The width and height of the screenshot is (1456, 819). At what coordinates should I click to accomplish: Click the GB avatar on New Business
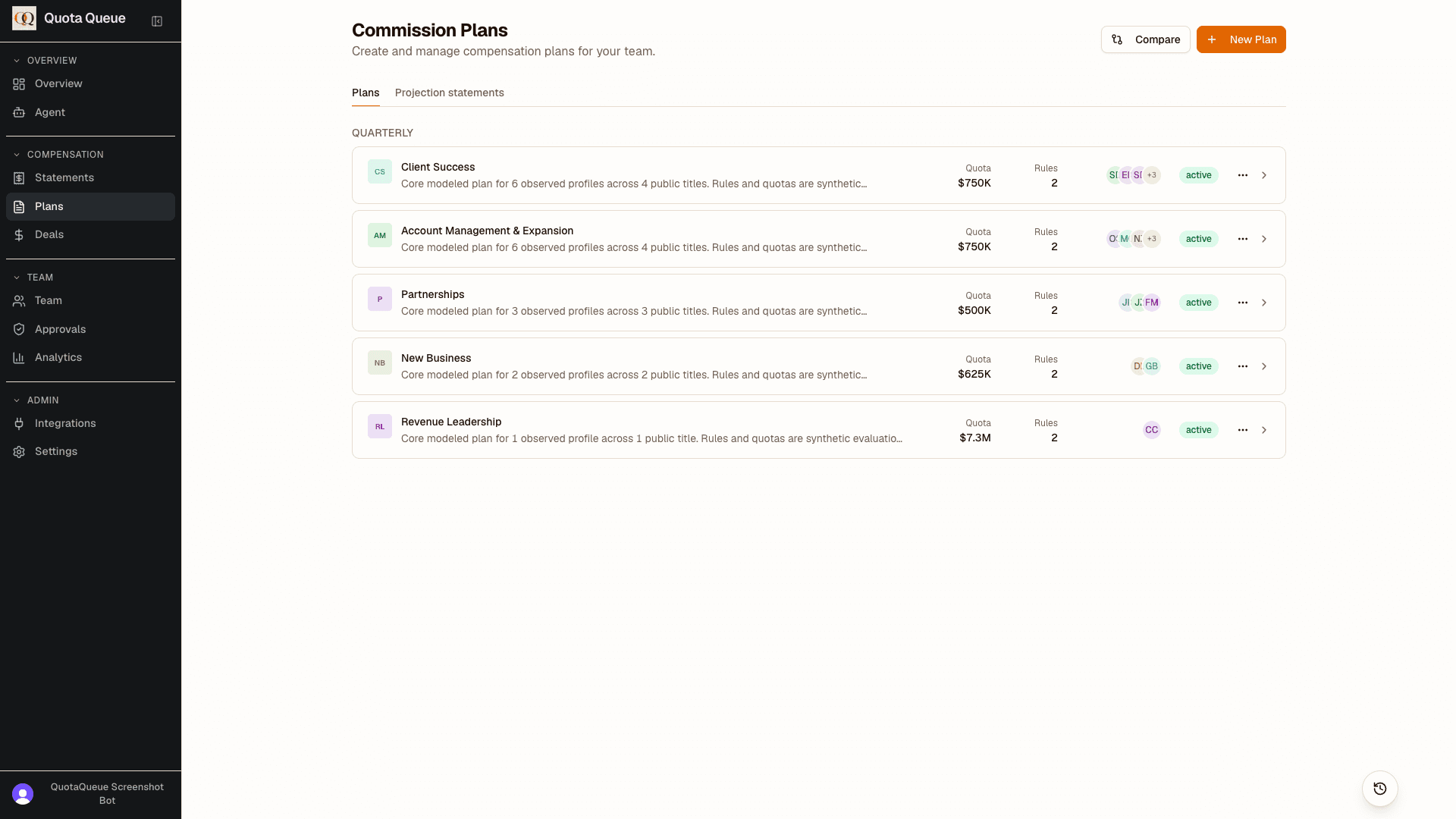tap(1151, 366)
